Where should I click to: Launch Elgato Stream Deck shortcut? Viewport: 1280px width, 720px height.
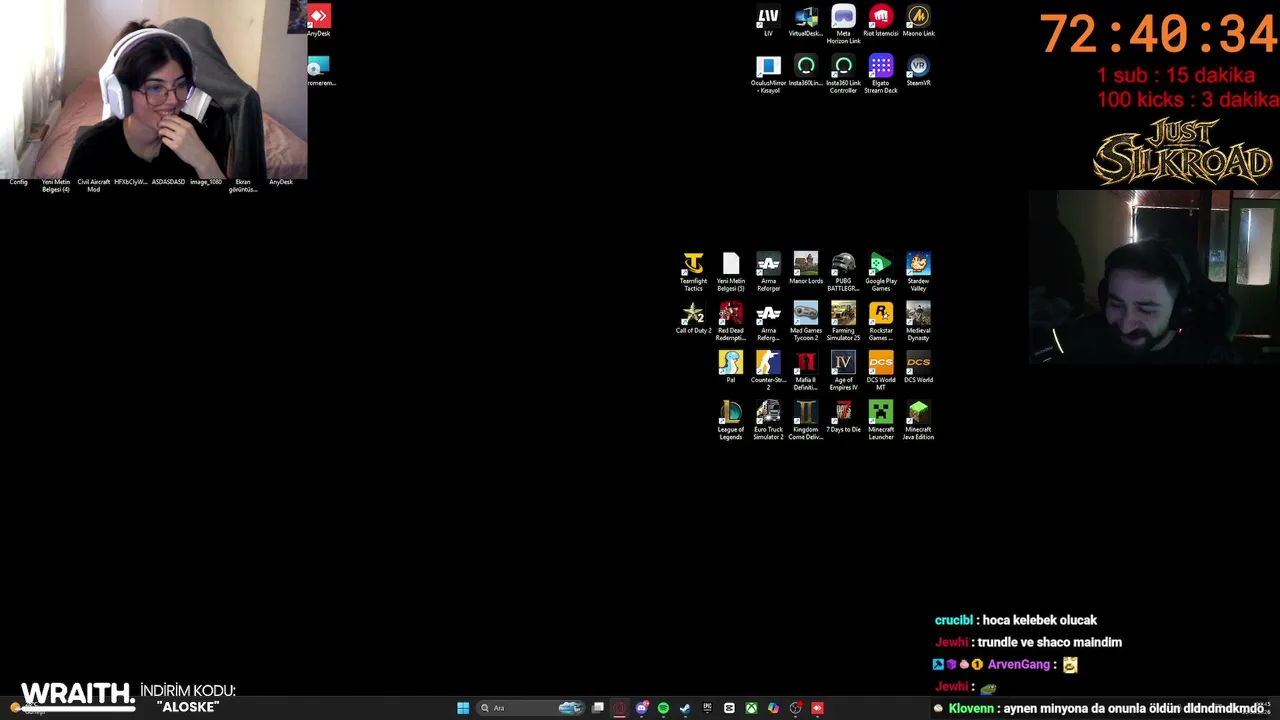click(881, 74)
